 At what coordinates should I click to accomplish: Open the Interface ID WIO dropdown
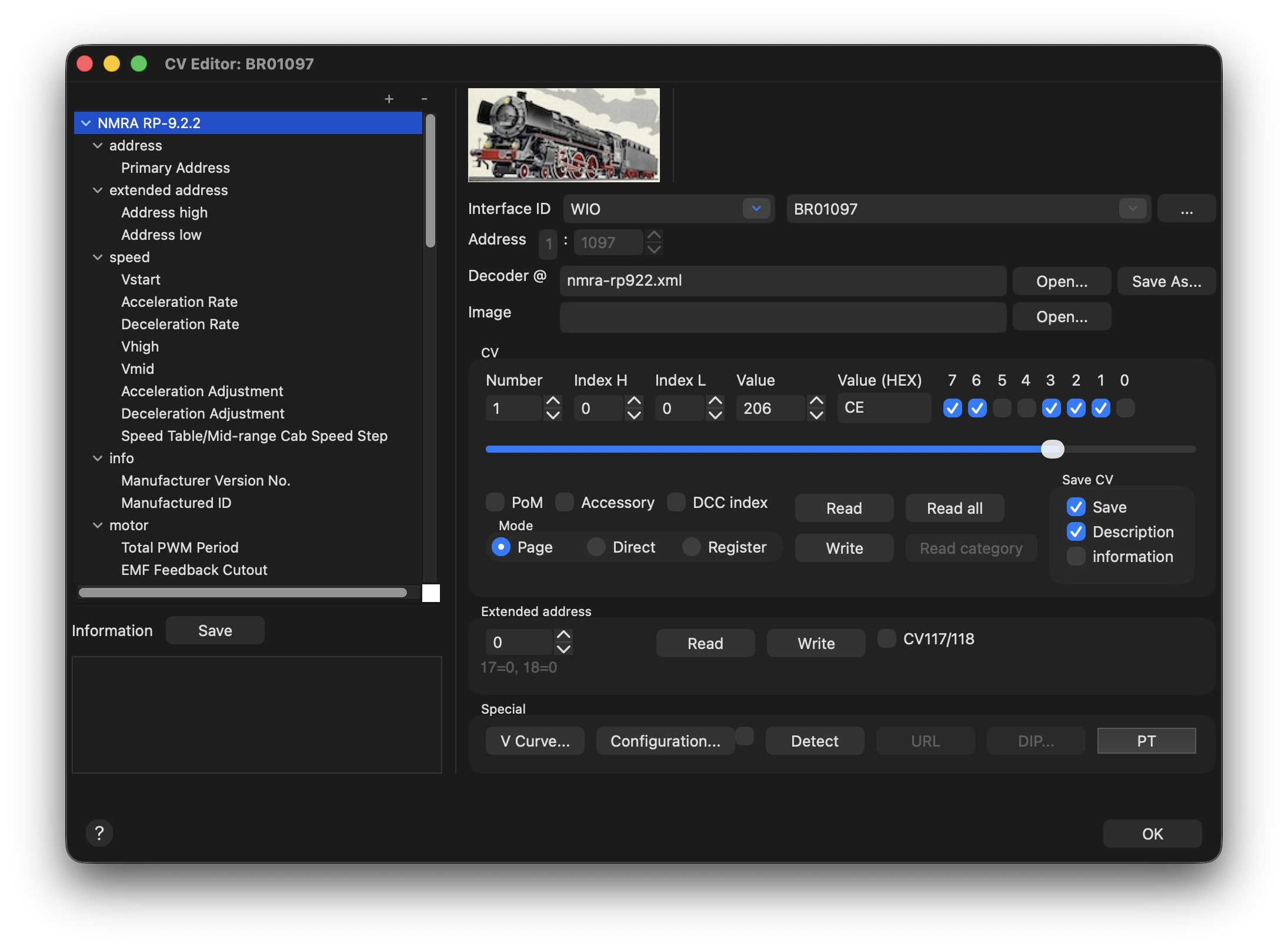pyautogui.click(x=756, y=209)
